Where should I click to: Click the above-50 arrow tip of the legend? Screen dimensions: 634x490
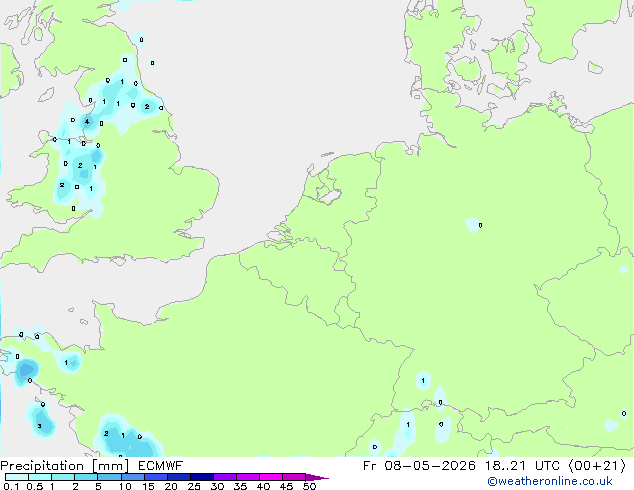317,477
